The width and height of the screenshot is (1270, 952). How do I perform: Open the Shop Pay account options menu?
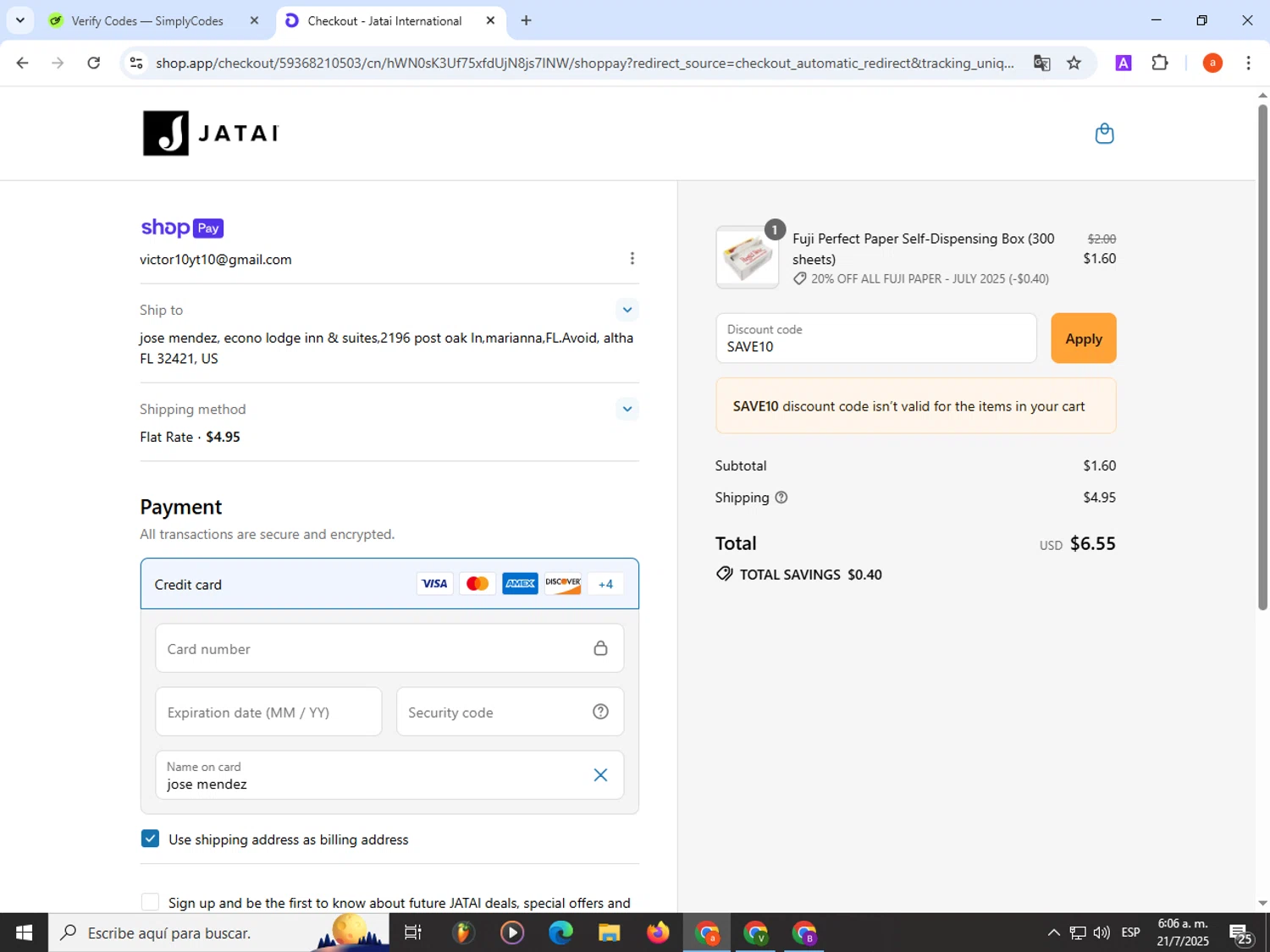tap(632, 258)
